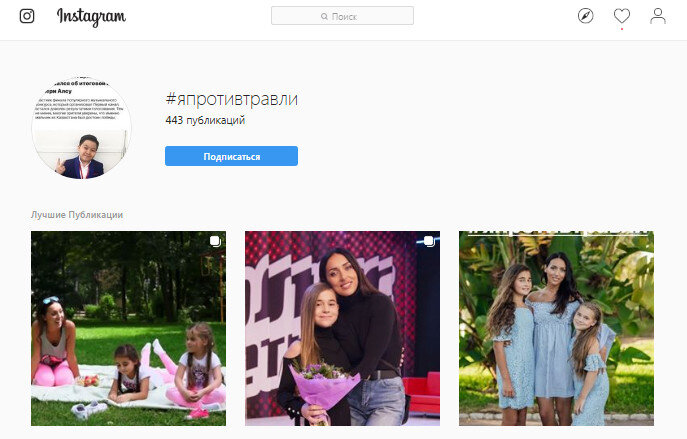The width and height of the screenshot is (687, 439).
Task: Open the hashtag's round avatar image
Action: pos(81,128)
